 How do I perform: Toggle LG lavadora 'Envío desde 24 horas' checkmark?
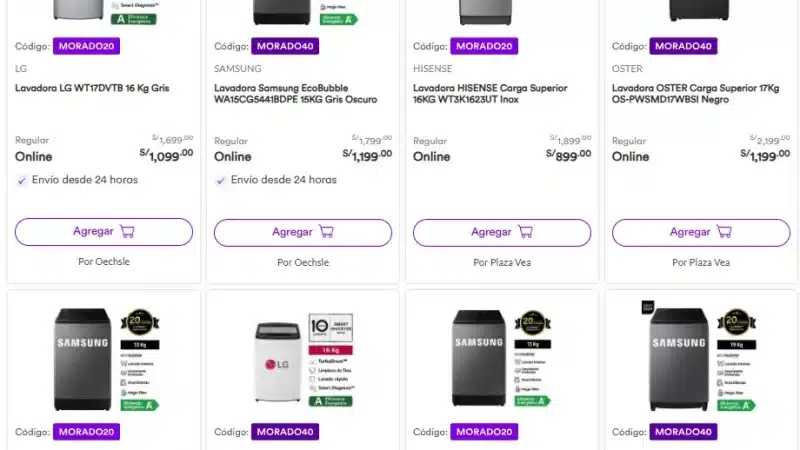(22, 180)
